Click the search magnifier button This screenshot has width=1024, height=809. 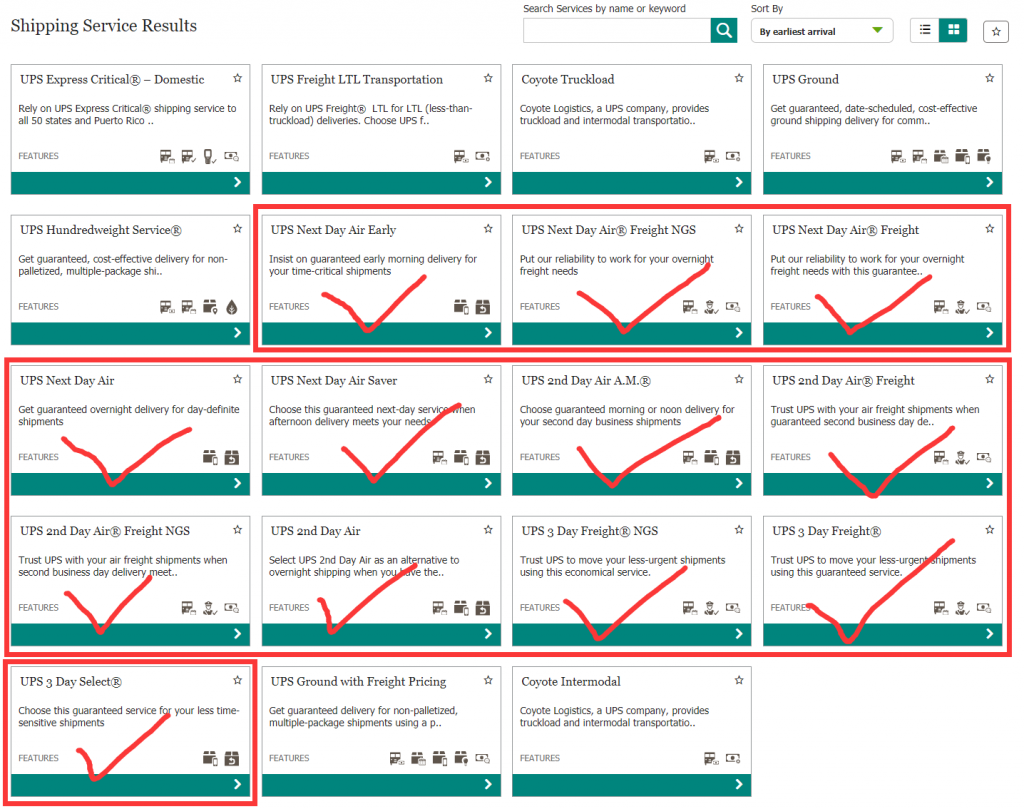724,31
